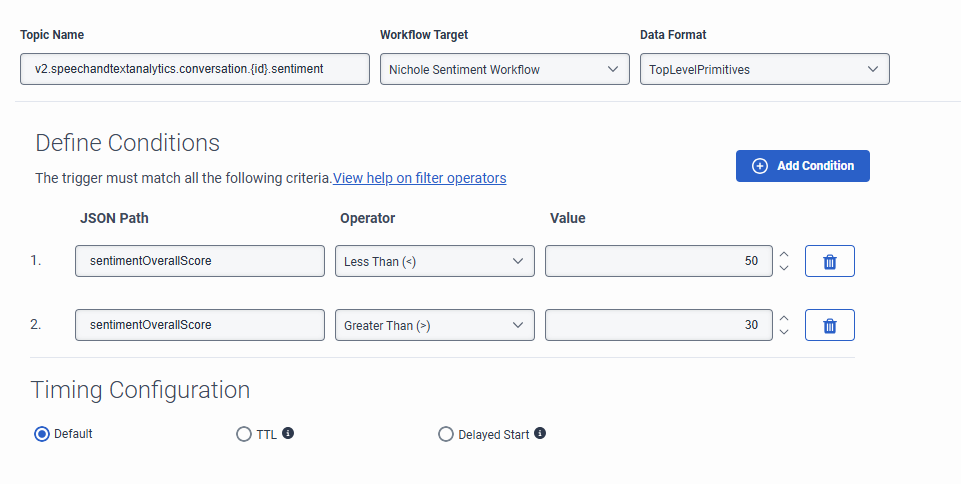
Task: Decrease value 50 with down arrow
Action: [x=784, y=268]
